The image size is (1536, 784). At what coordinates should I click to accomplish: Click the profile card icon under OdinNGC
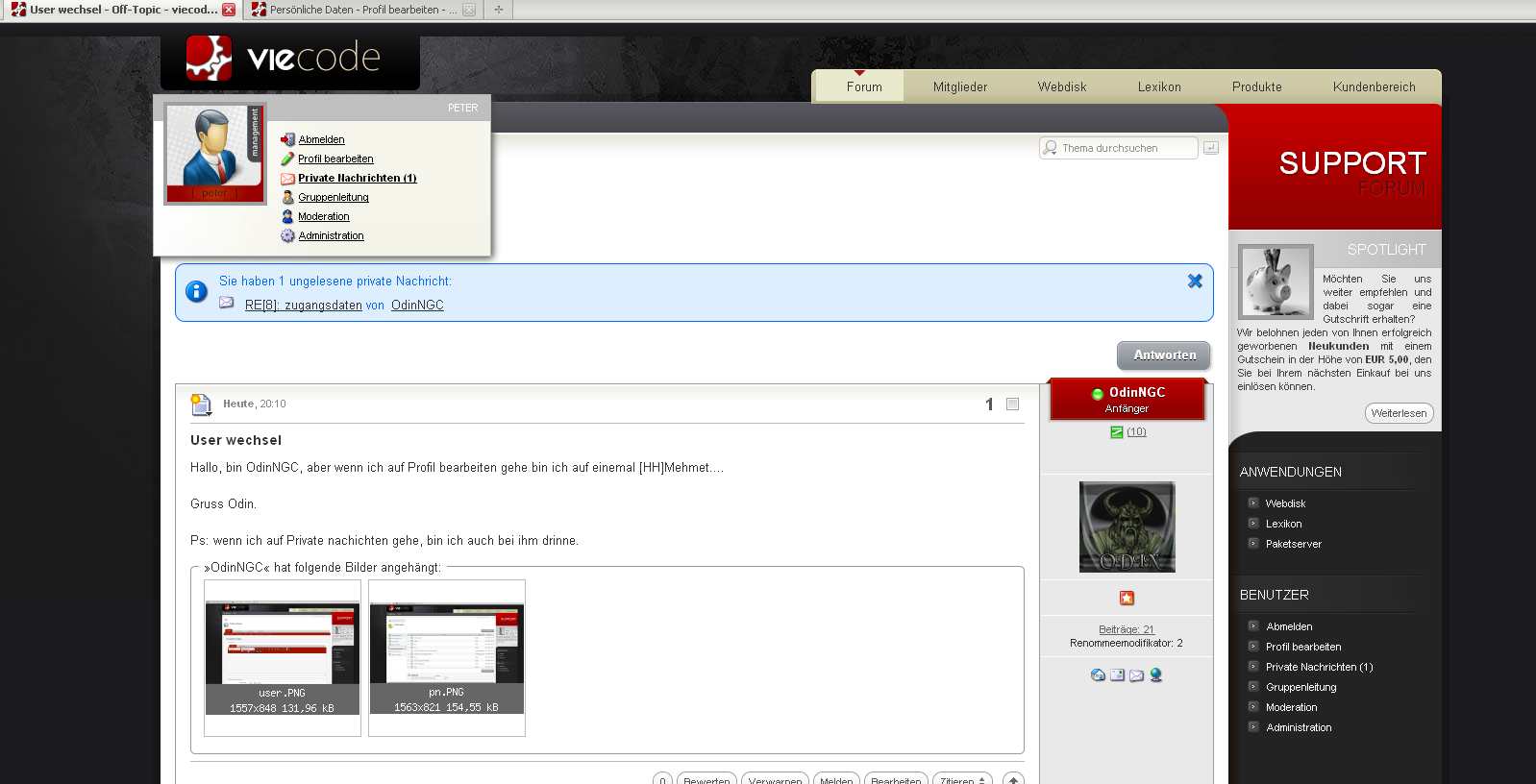tap(1117, 674)
